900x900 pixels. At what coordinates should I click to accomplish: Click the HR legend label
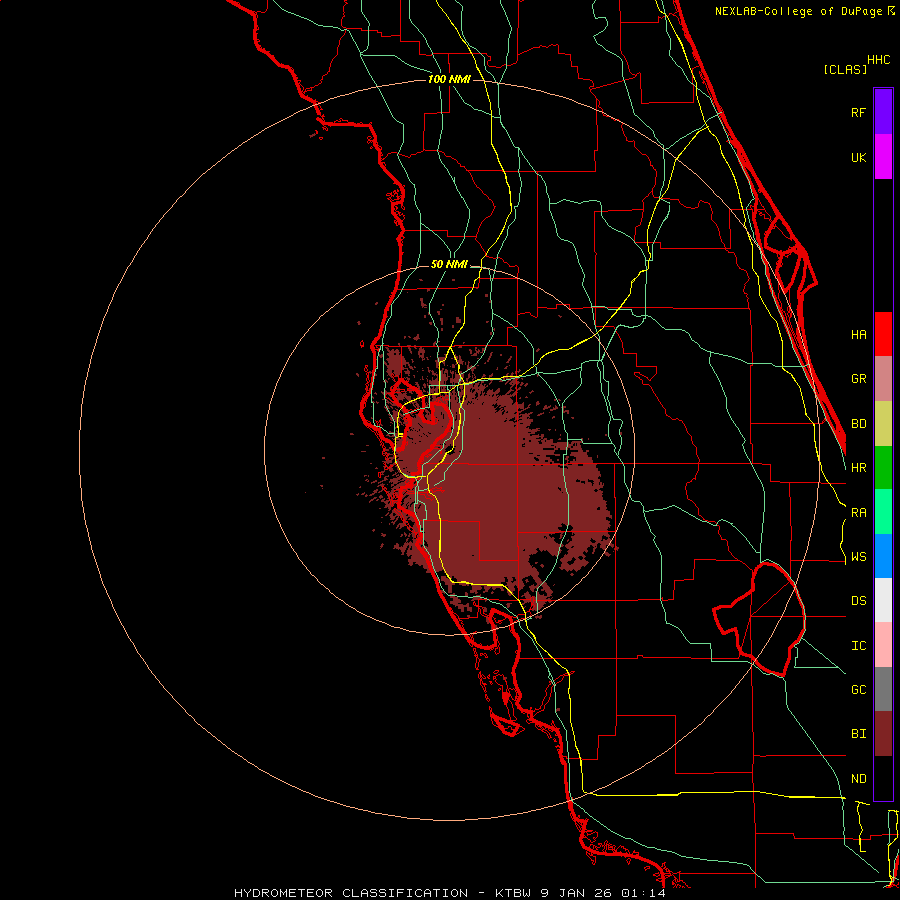point(858,468)
